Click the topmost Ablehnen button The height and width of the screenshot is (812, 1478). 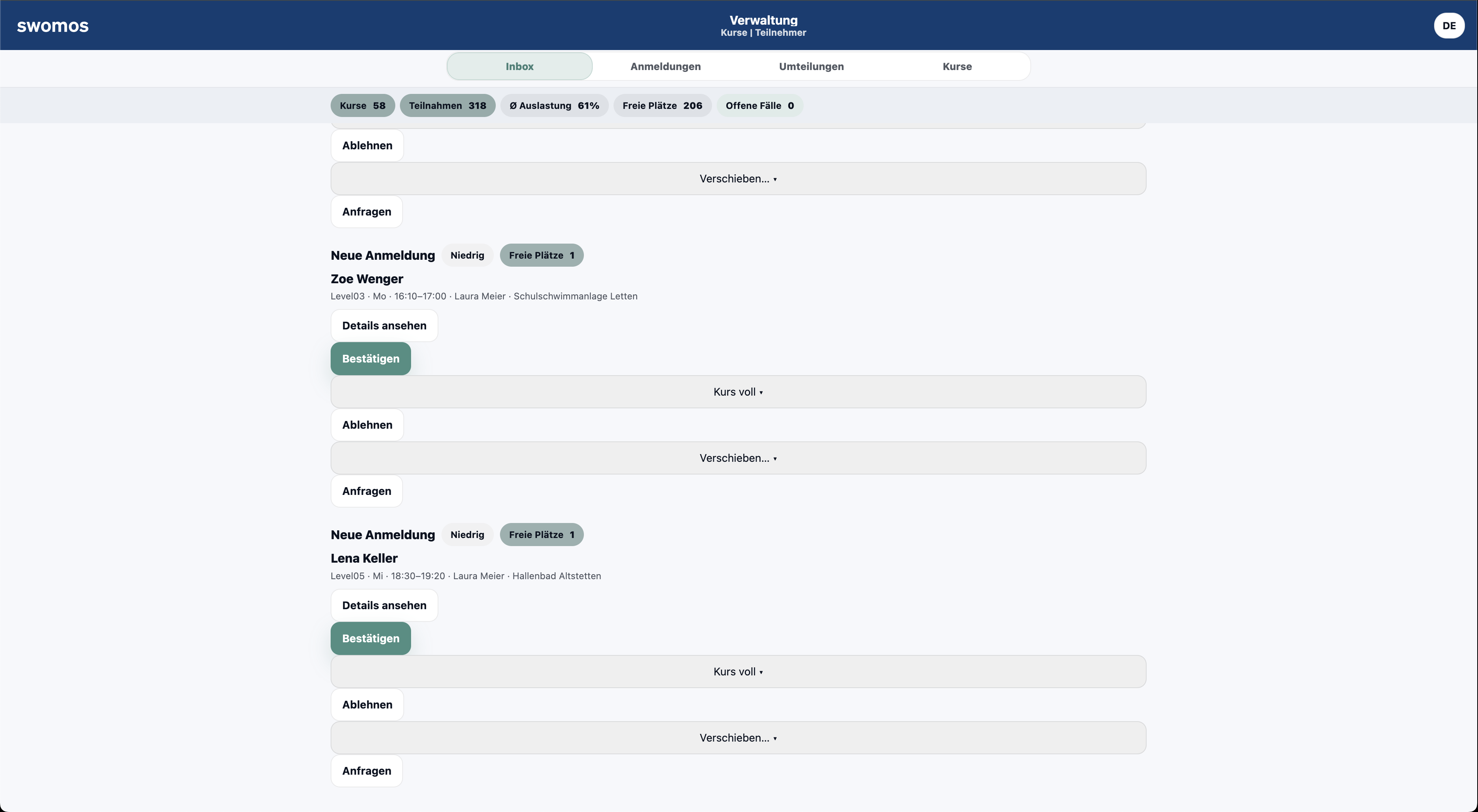tap(367, 145)
